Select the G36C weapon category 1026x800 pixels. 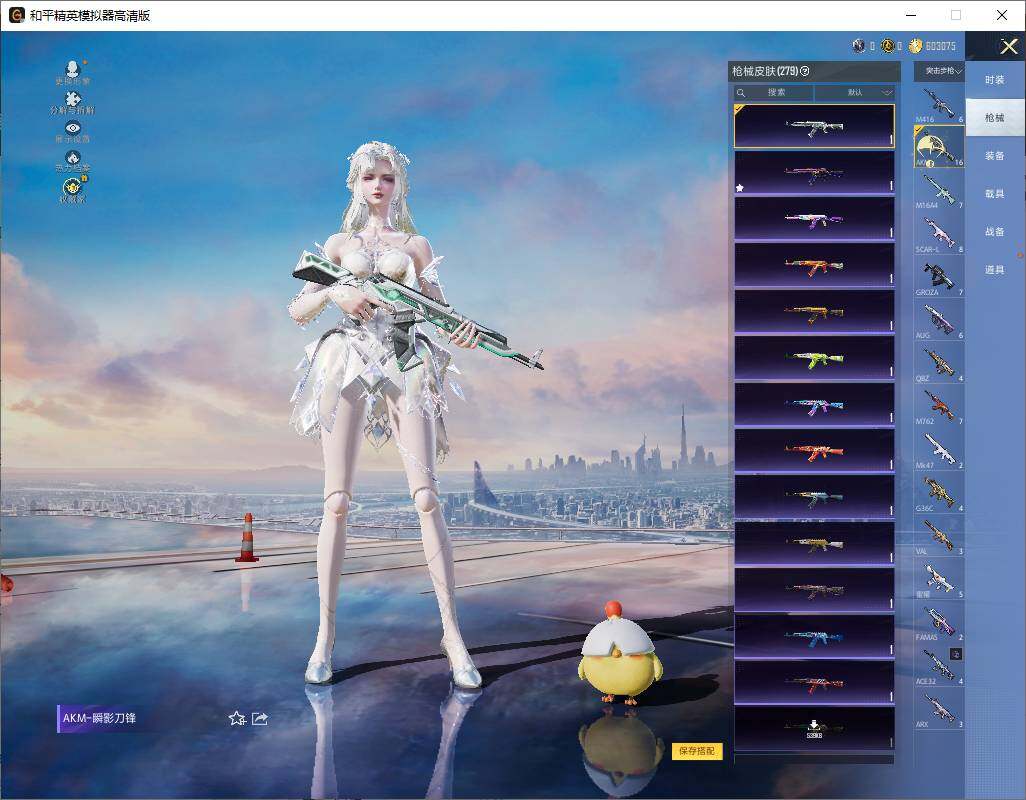tap(939, 493)
